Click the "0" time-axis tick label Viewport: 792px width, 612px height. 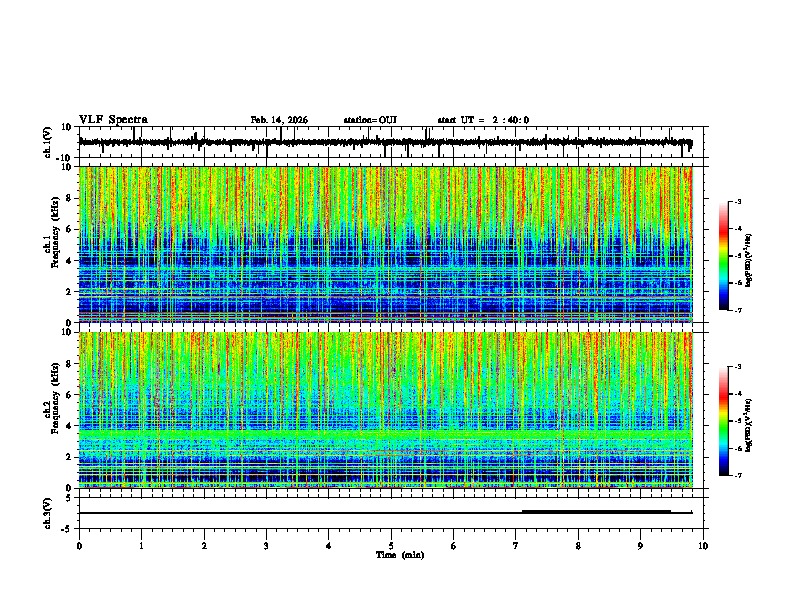click(79, 546)
